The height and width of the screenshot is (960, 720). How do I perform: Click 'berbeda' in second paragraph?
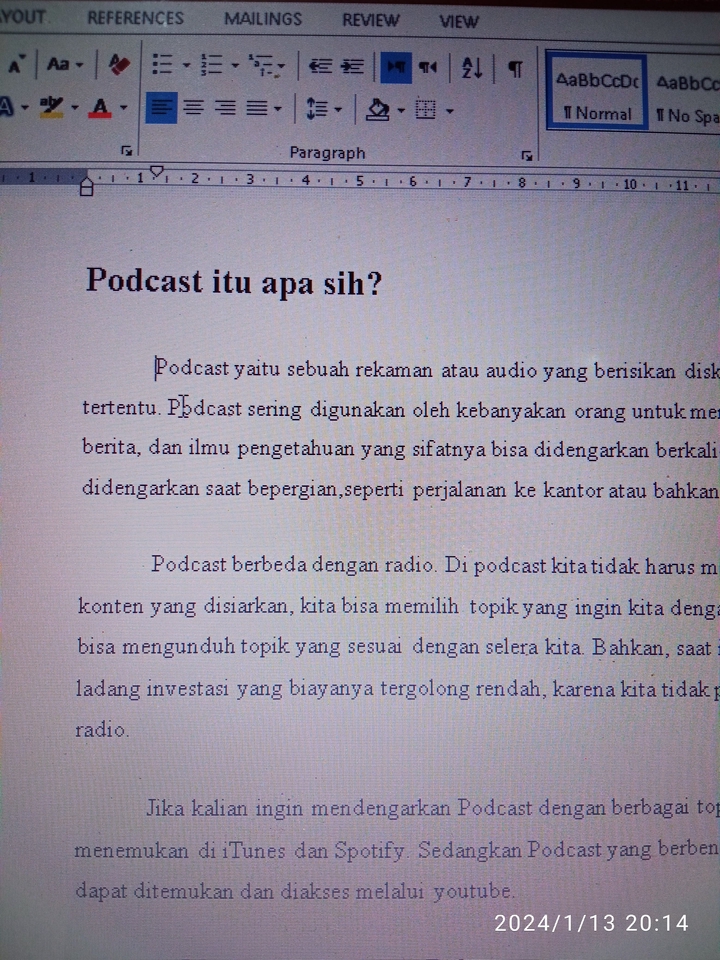coord(269,564)
